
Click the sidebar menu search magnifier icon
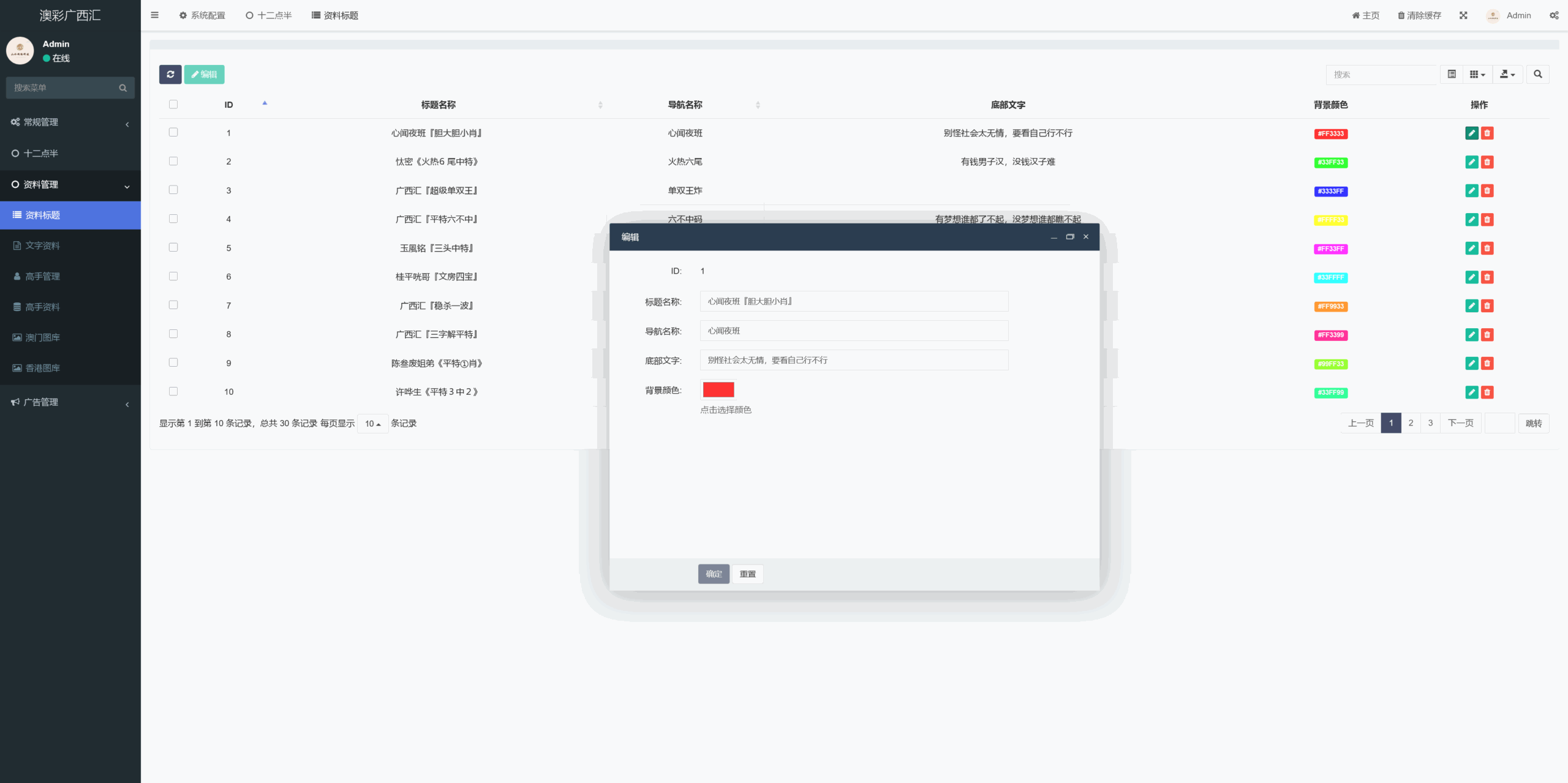pos(123,88)
